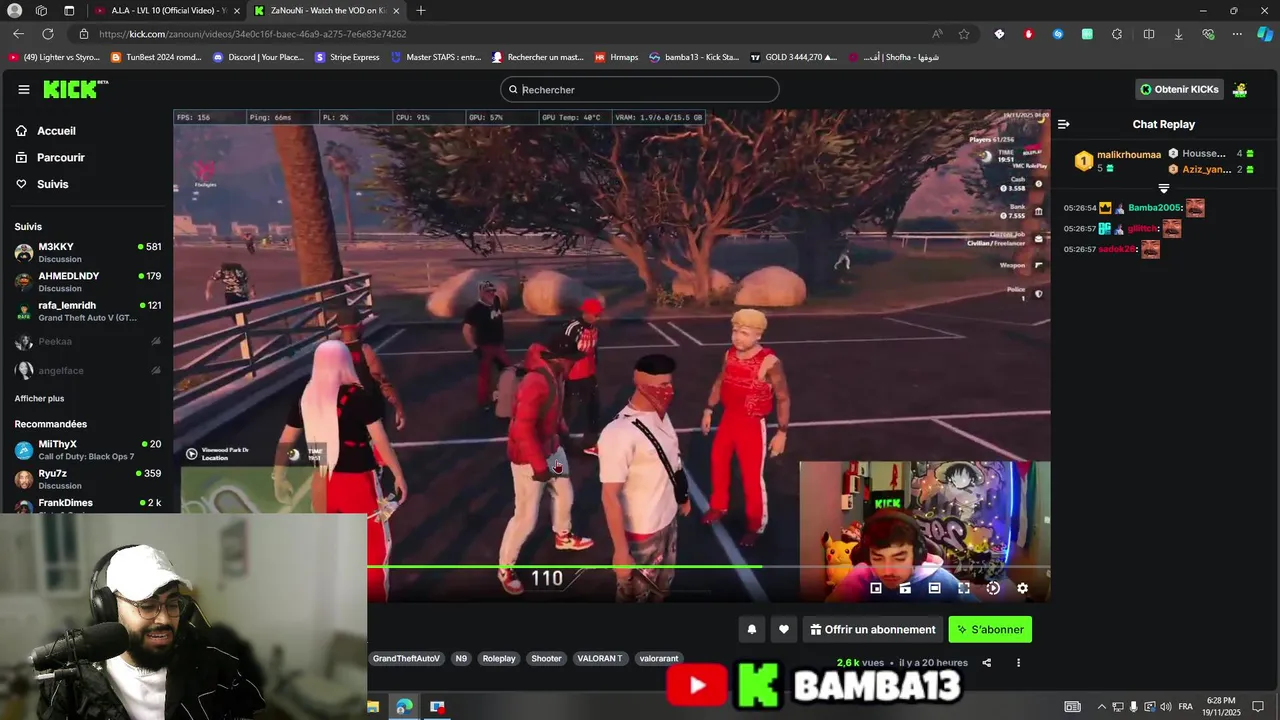Select the valorarant tag

pyautogui.click(x=659, y=658)
